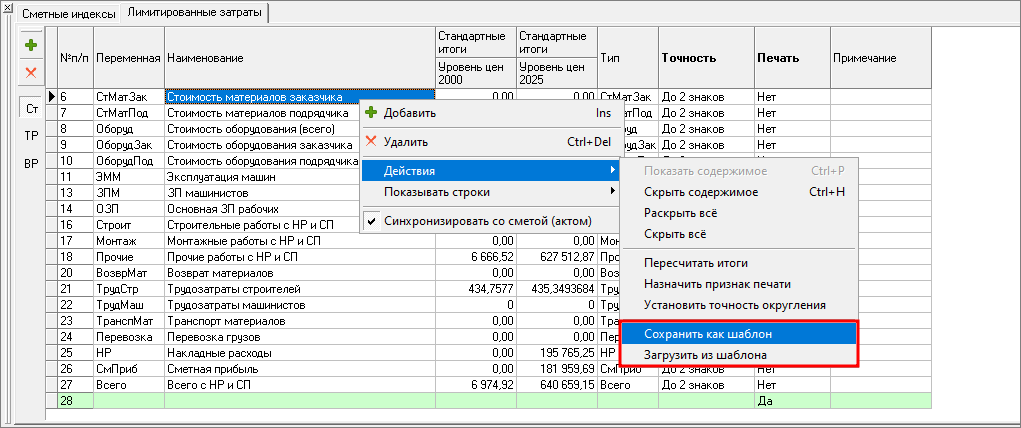Click 'Скрыть всё' in the submenu

675,234
